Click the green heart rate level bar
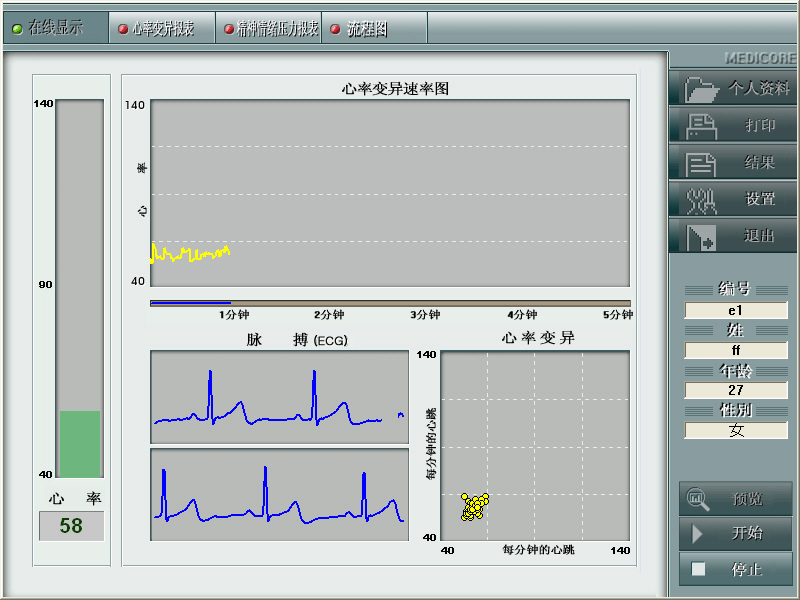This screenshot has height=600, width=800. coord(79,443)
